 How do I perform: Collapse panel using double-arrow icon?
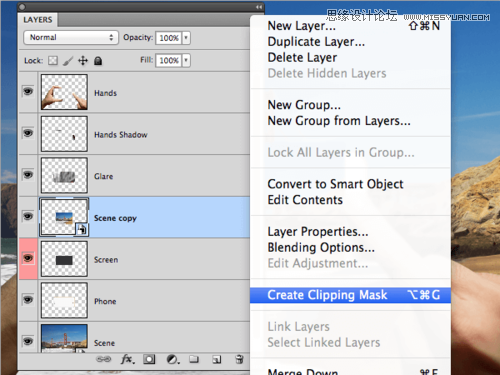(x=259, y=7)
